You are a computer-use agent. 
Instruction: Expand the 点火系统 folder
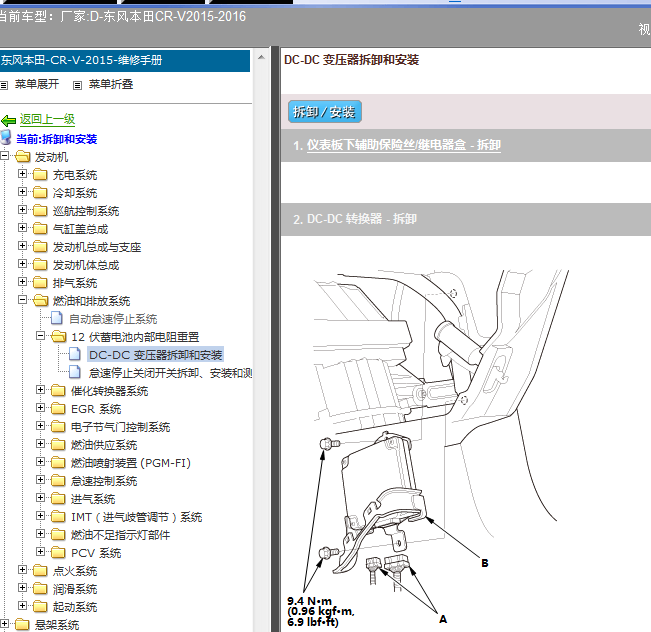click(x=22, y=569)
